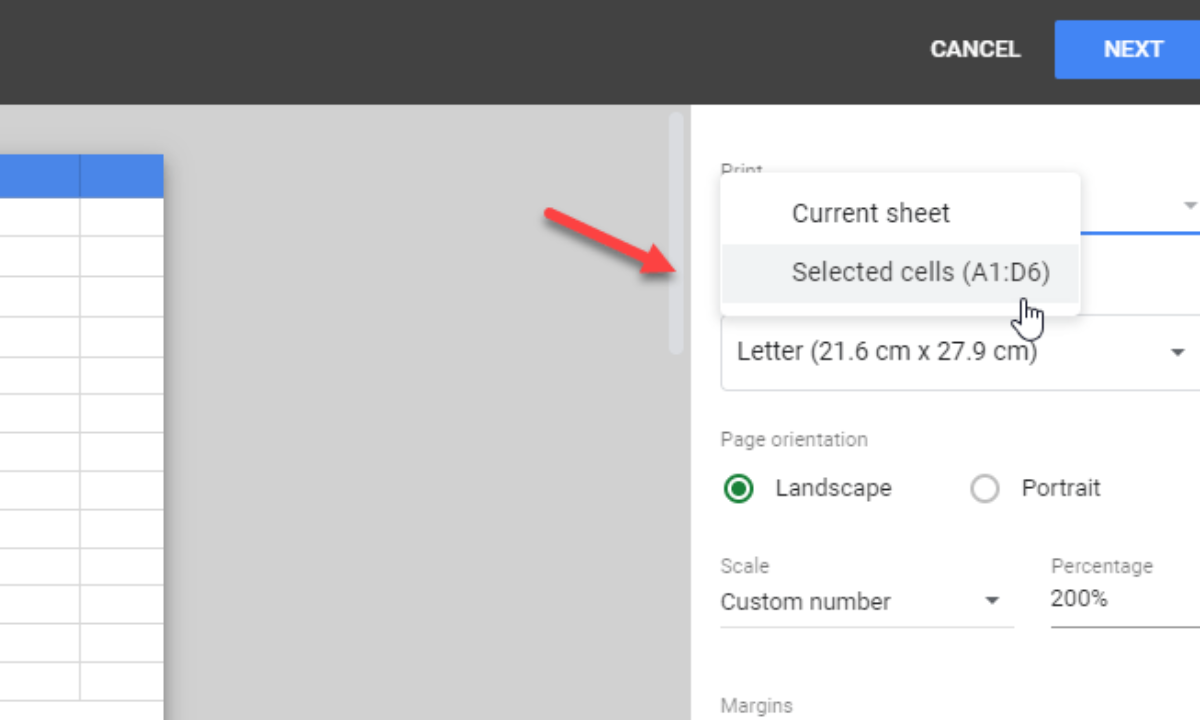This screenshot has height=720, width=1200.
Task: Select the Portrait orientation radio button
Action: [985, 488]
